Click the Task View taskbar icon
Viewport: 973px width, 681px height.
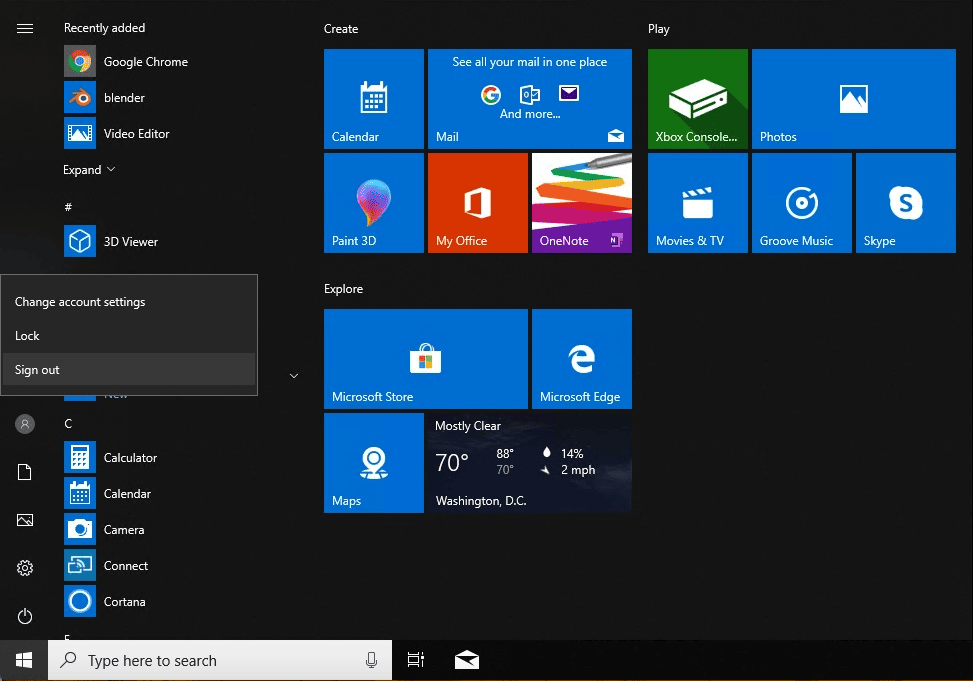415,660
